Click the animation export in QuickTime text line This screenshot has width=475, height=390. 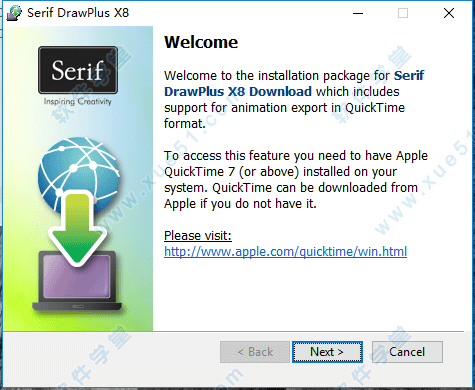pos(284,108)
